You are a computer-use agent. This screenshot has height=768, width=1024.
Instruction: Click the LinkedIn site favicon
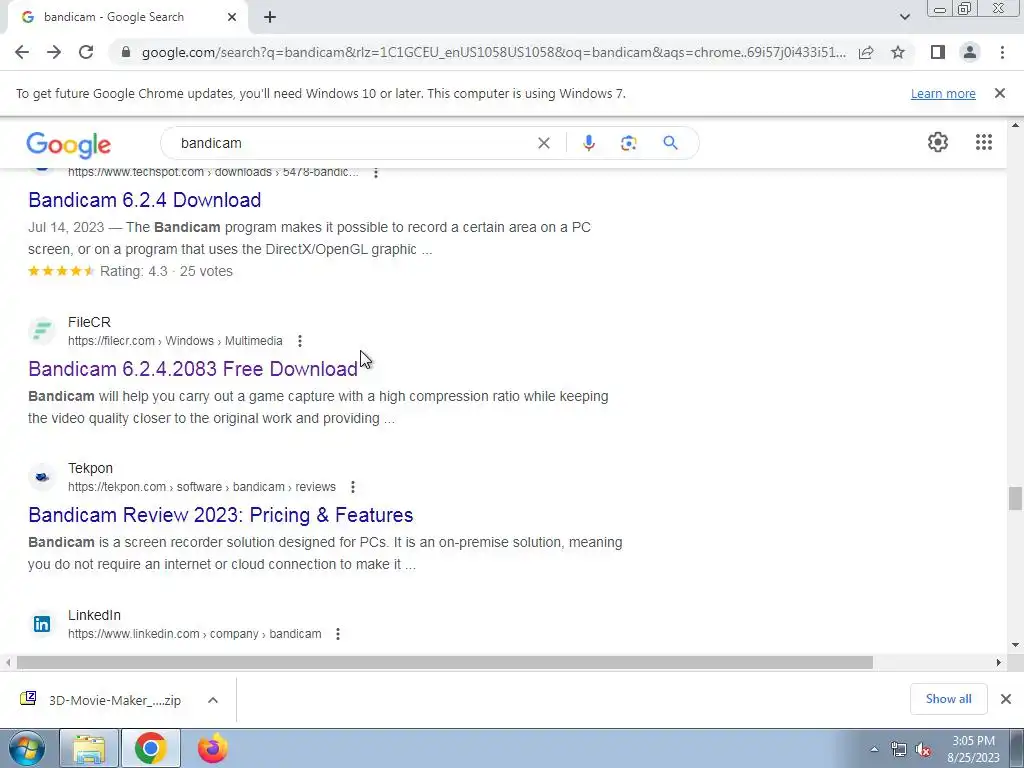(42, 624)
